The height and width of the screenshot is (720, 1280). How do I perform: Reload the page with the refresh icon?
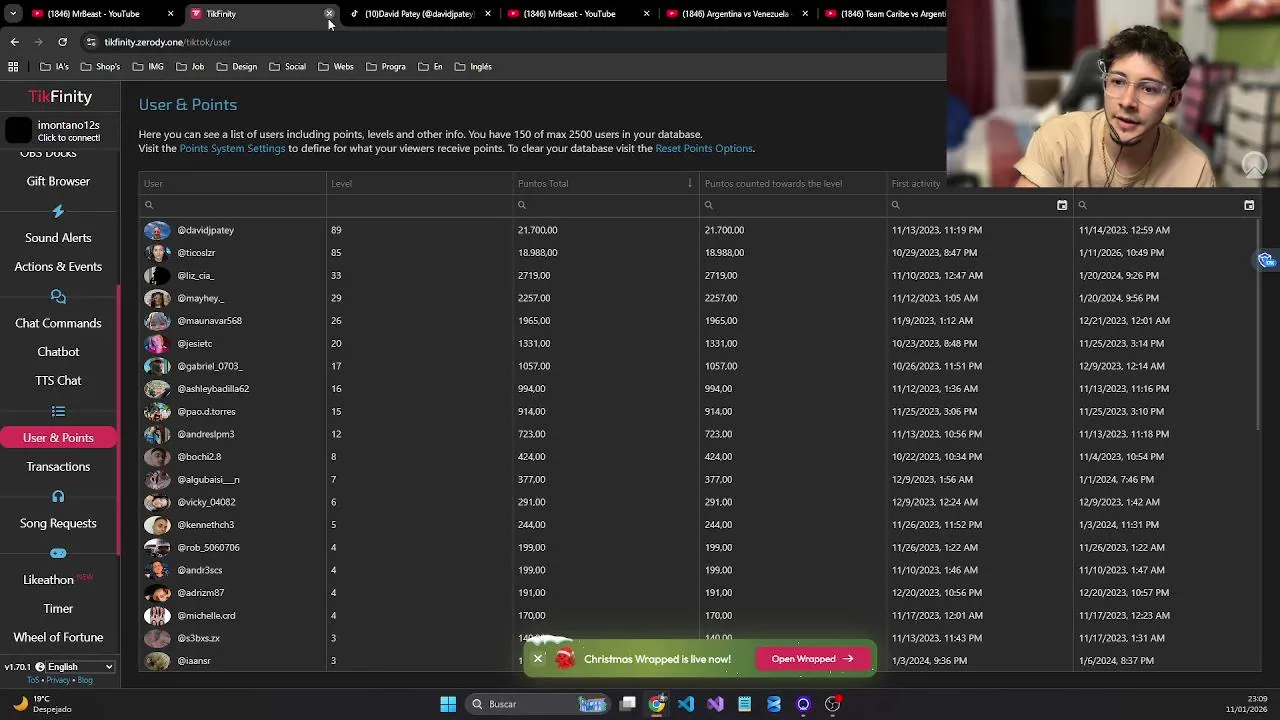click(62, 42)
